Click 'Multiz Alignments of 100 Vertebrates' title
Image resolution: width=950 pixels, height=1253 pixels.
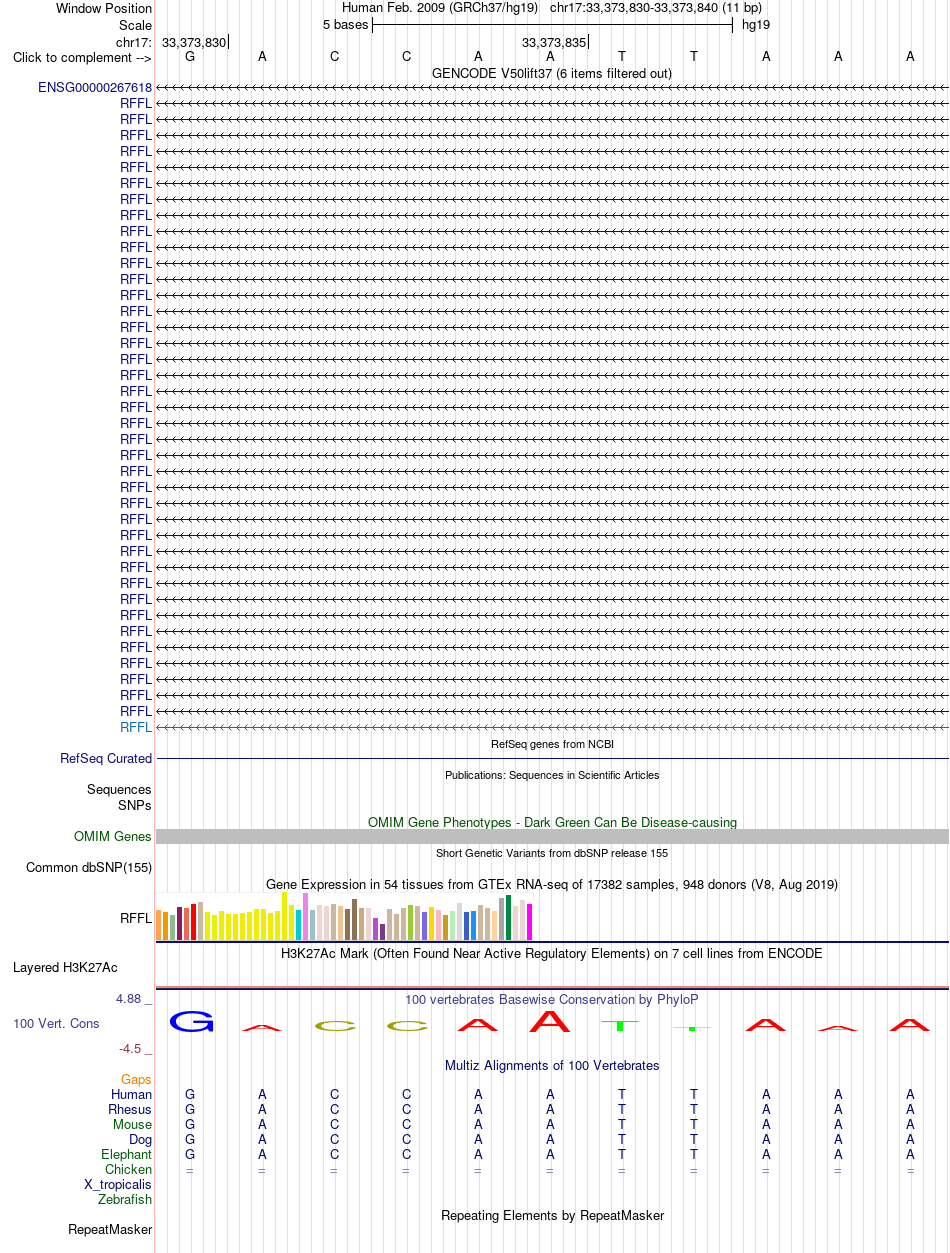552,1065
